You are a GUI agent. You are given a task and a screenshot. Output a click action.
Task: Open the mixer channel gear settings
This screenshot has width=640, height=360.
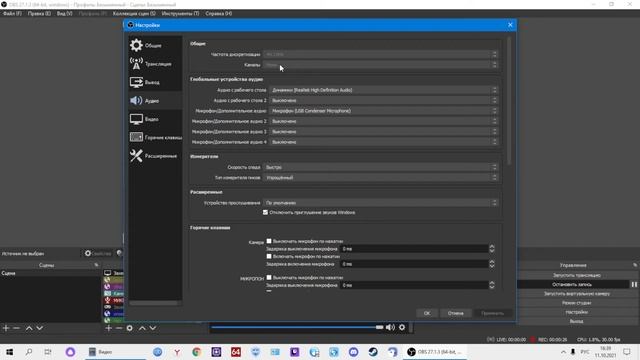402,327
